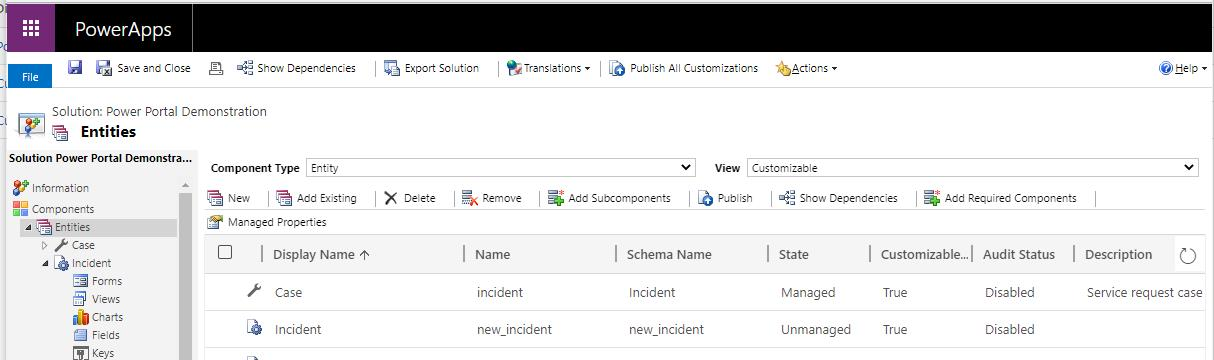Collapse the Entities tree node
This screenshot has height=360, width=1214.
(x=27, y=228)
